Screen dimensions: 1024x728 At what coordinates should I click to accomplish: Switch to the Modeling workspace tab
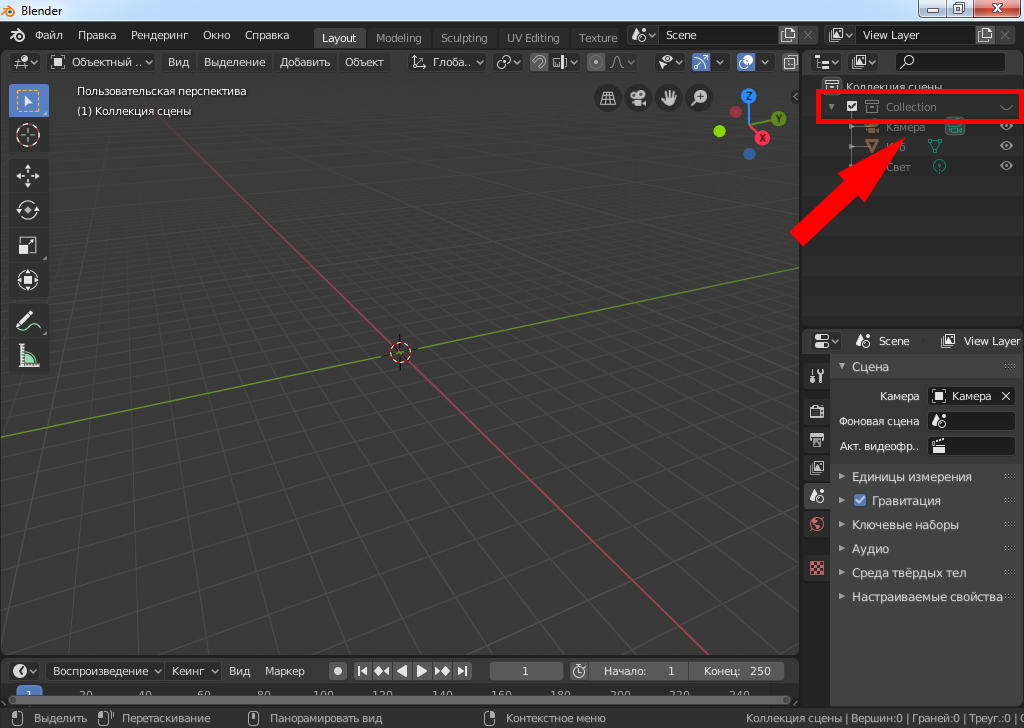tap(398, 38)
